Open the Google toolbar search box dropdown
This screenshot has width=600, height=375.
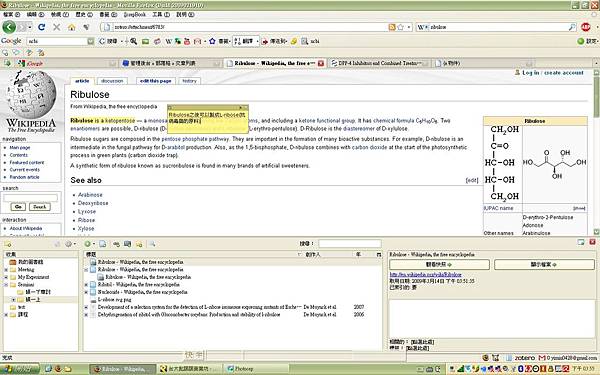(90, 41)
